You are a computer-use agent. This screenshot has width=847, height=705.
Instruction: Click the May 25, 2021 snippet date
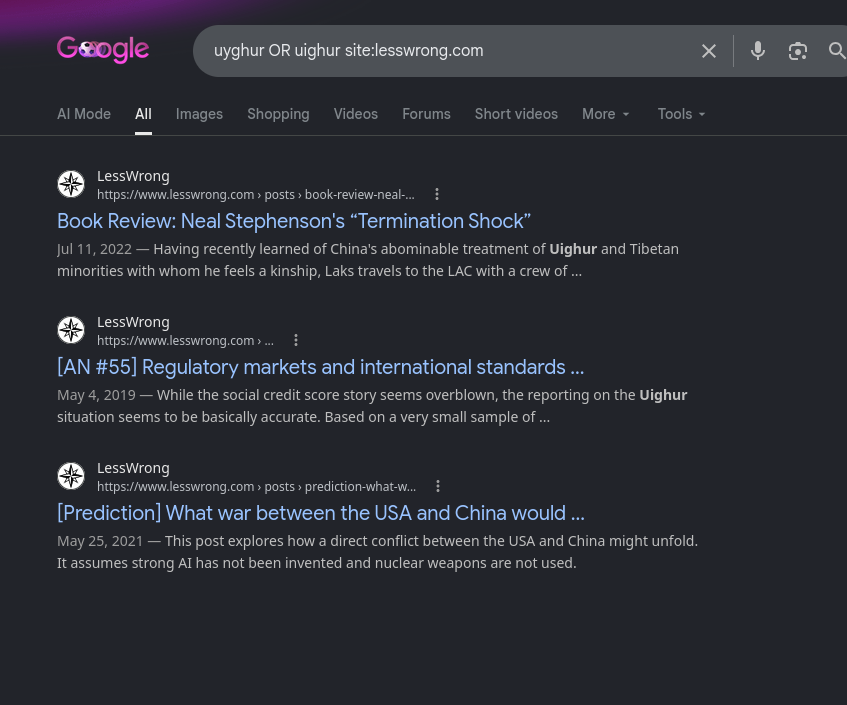[100, 541]
